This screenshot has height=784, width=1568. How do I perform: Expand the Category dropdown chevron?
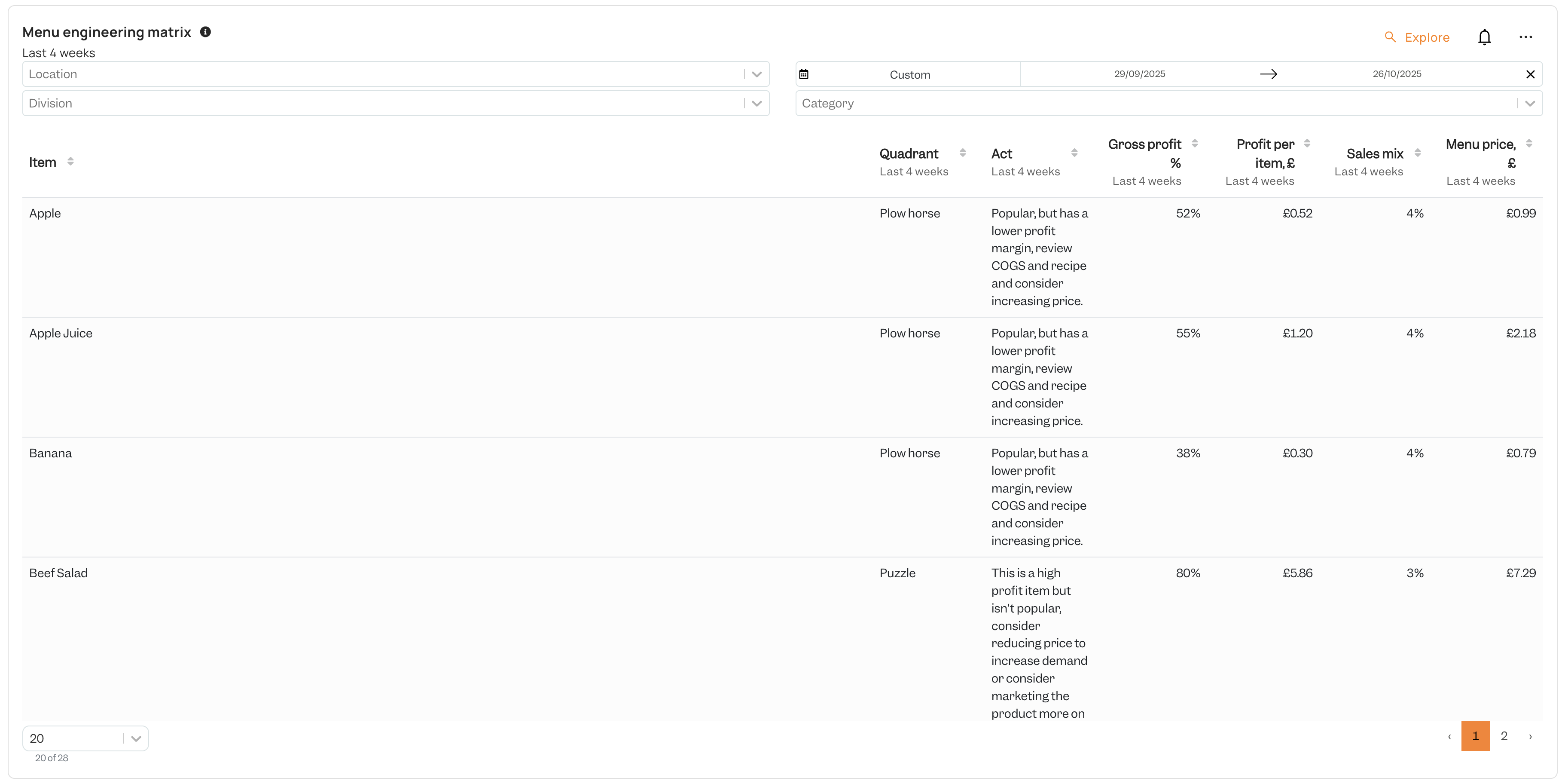[1530, 104]
